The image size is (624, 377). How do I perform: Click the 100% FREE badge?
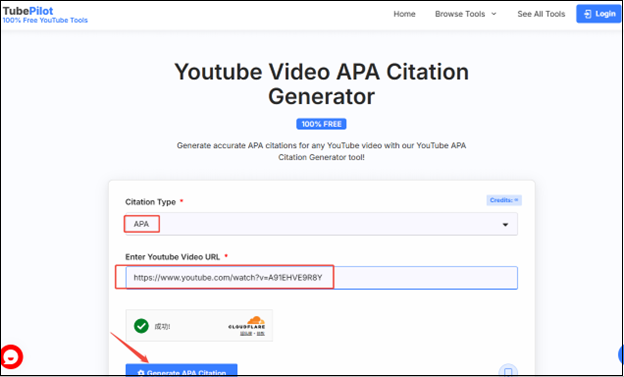point(321,124)
